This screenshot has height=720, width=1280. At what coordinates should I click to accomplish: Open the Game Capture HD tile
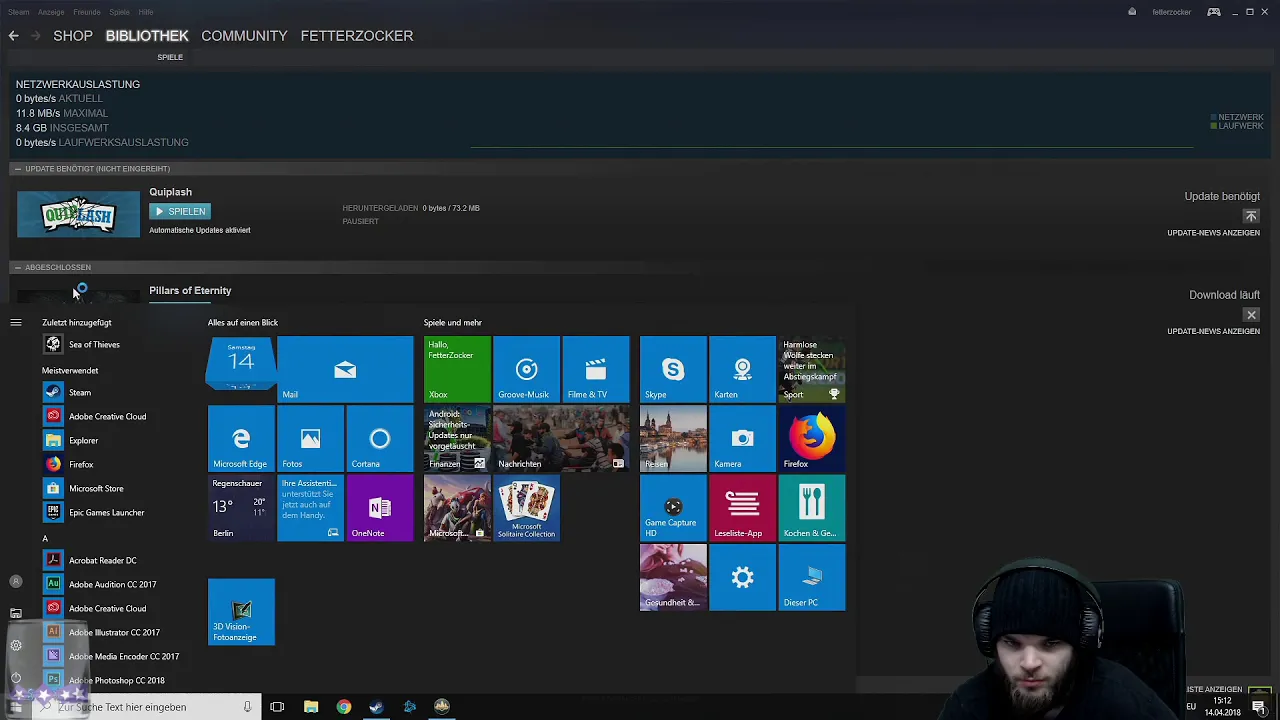[673, 508]
